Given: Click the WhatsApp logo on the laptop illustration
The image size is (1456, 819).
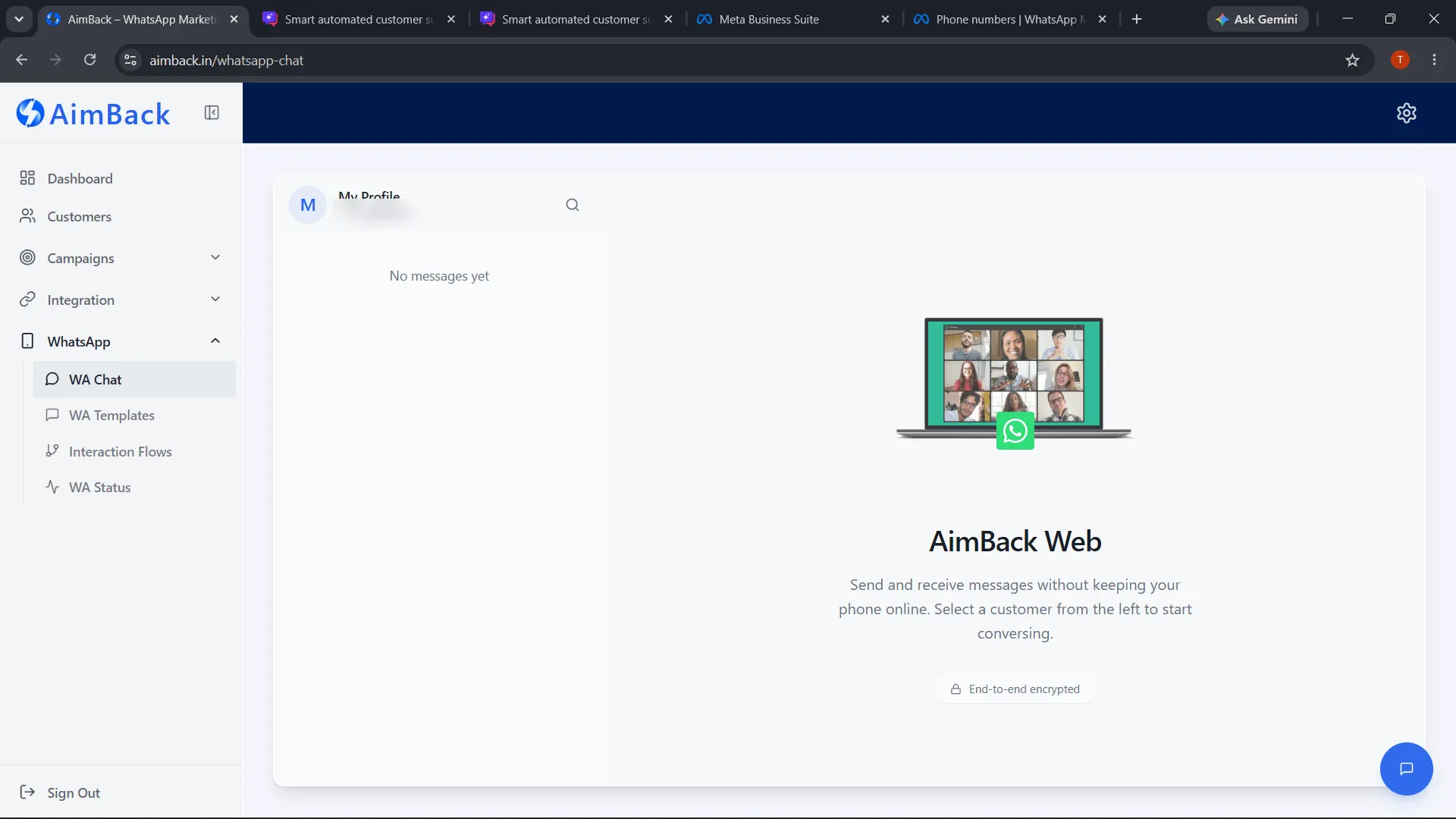Looking at the screenshot, I should (1015, 431).
